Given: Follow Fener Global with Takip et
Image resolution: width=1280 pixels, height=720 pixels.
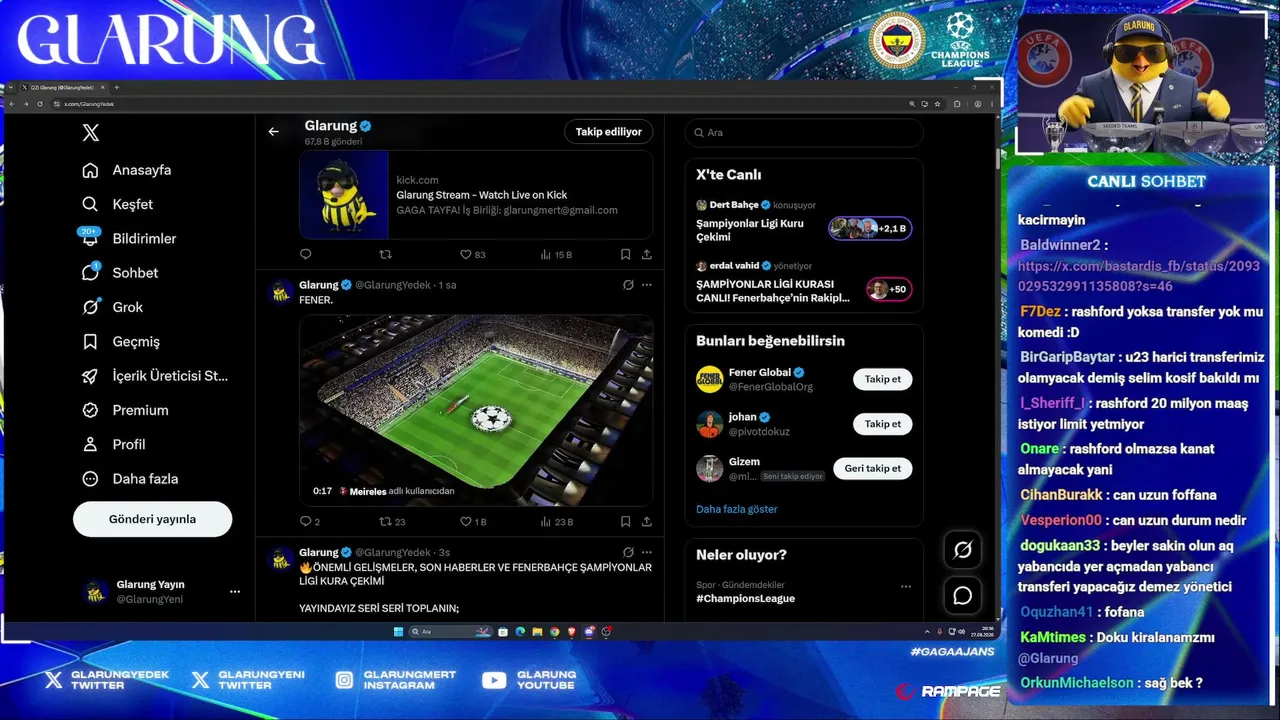Looking at the screenshot, I should point(883,379).
